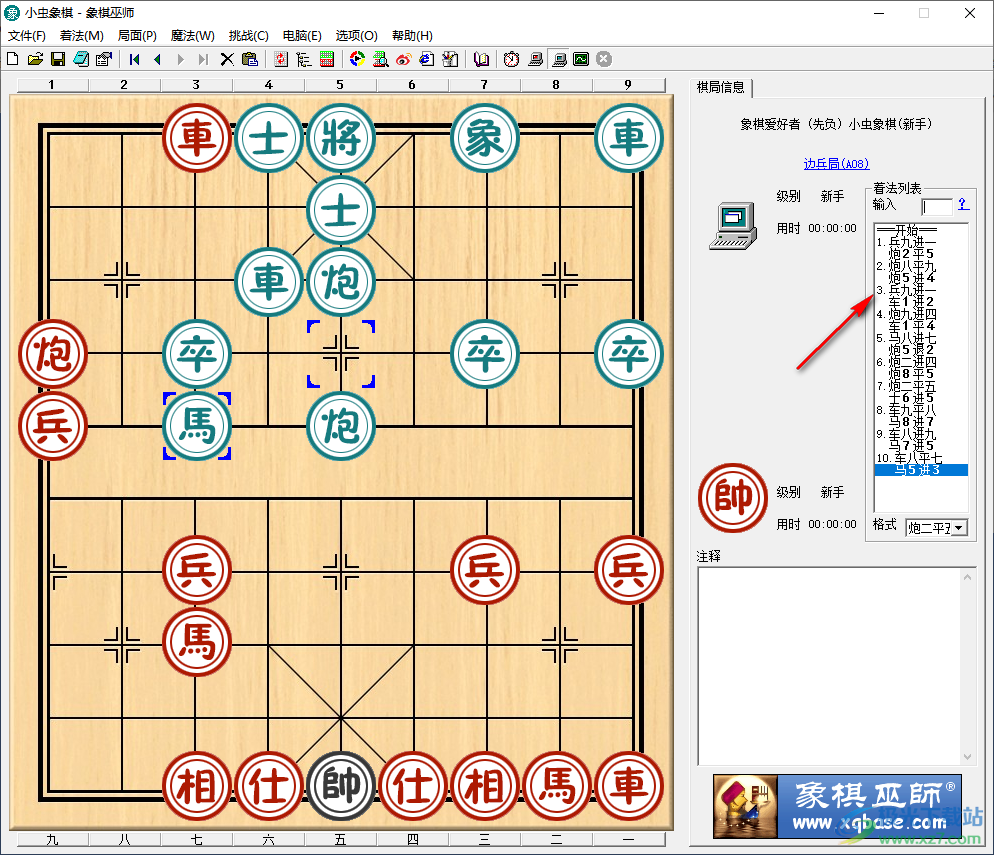This screenshot has height=855, width=994.
Task: Toggle the pressed computer-player toolbar icon
Action: pos(558,60)
